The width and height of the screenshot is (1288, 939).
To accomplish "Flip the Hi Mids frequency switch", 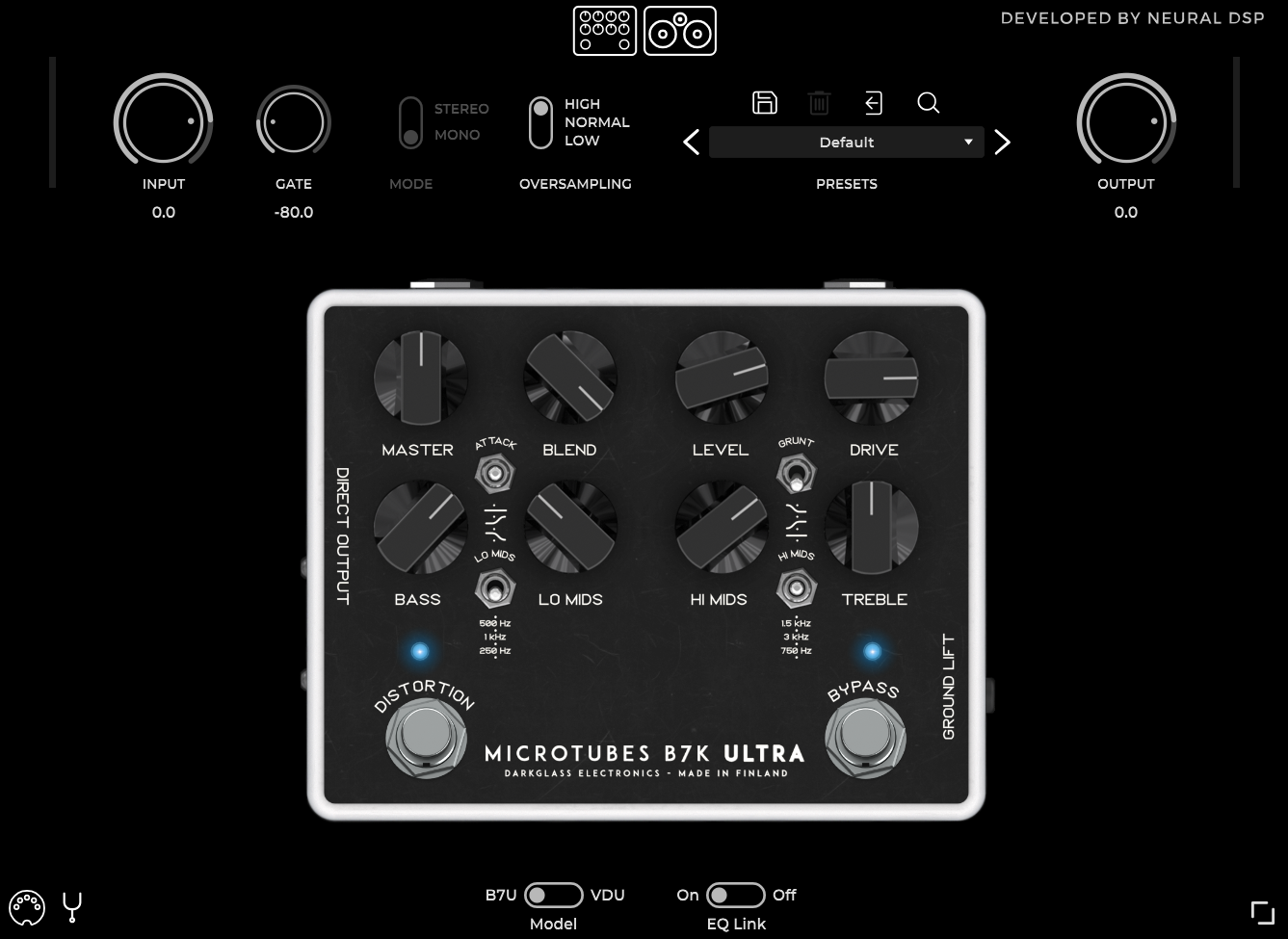I will coord(797,587).
